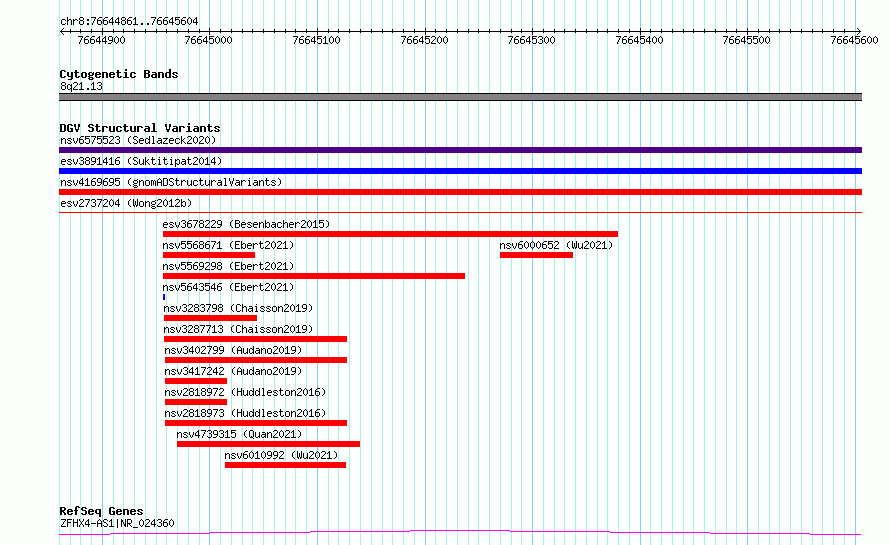Open the nsv4169695 gnomAD structural variant label
890x545 pixels.
click(x=171, y=182)
